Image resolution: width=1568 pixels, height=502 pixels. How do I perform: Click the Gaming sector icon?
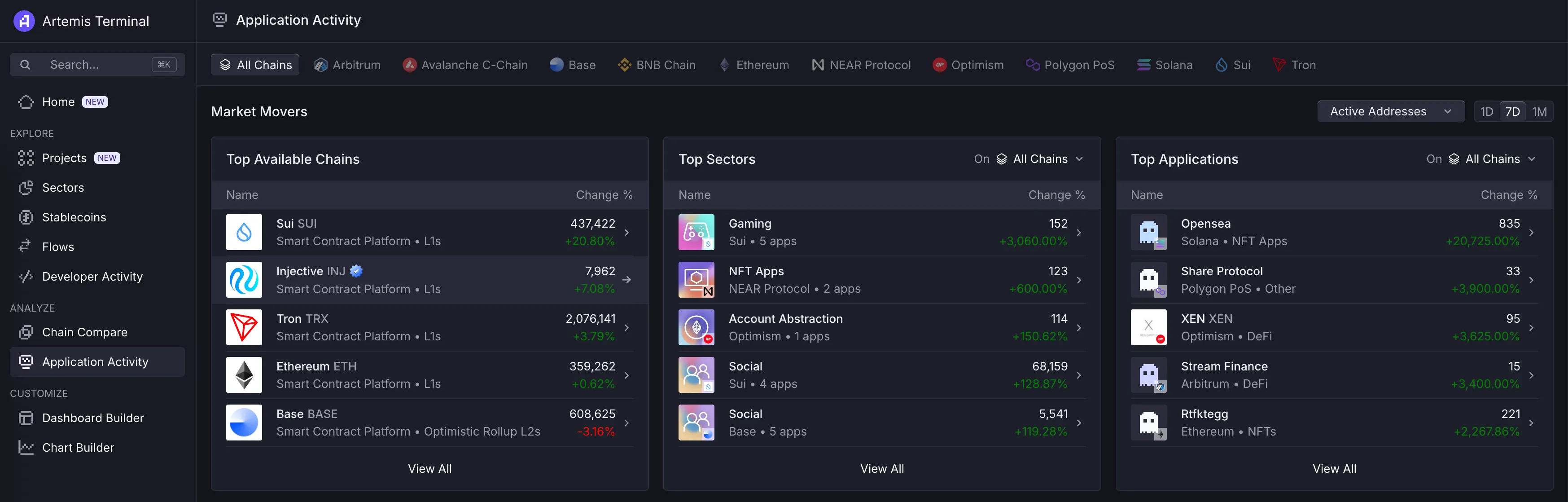(696, 232)
